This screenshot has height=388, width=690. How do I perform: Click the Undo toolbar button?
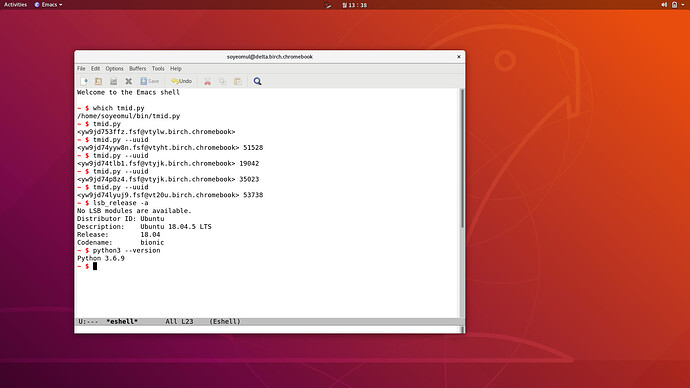point(181,81)
